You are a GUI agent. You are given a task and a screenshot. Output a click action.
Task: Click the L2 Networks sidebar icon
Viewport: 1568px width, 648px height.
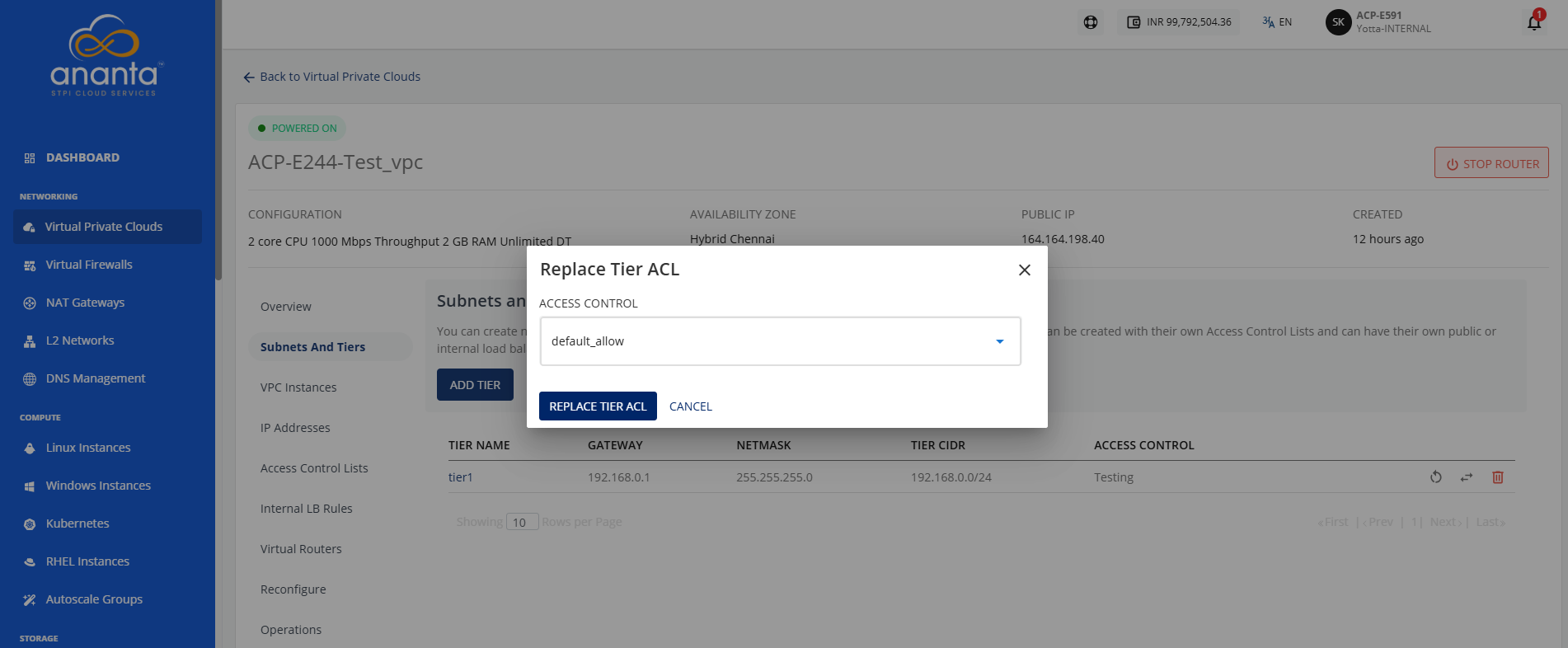tap(30, 341)
